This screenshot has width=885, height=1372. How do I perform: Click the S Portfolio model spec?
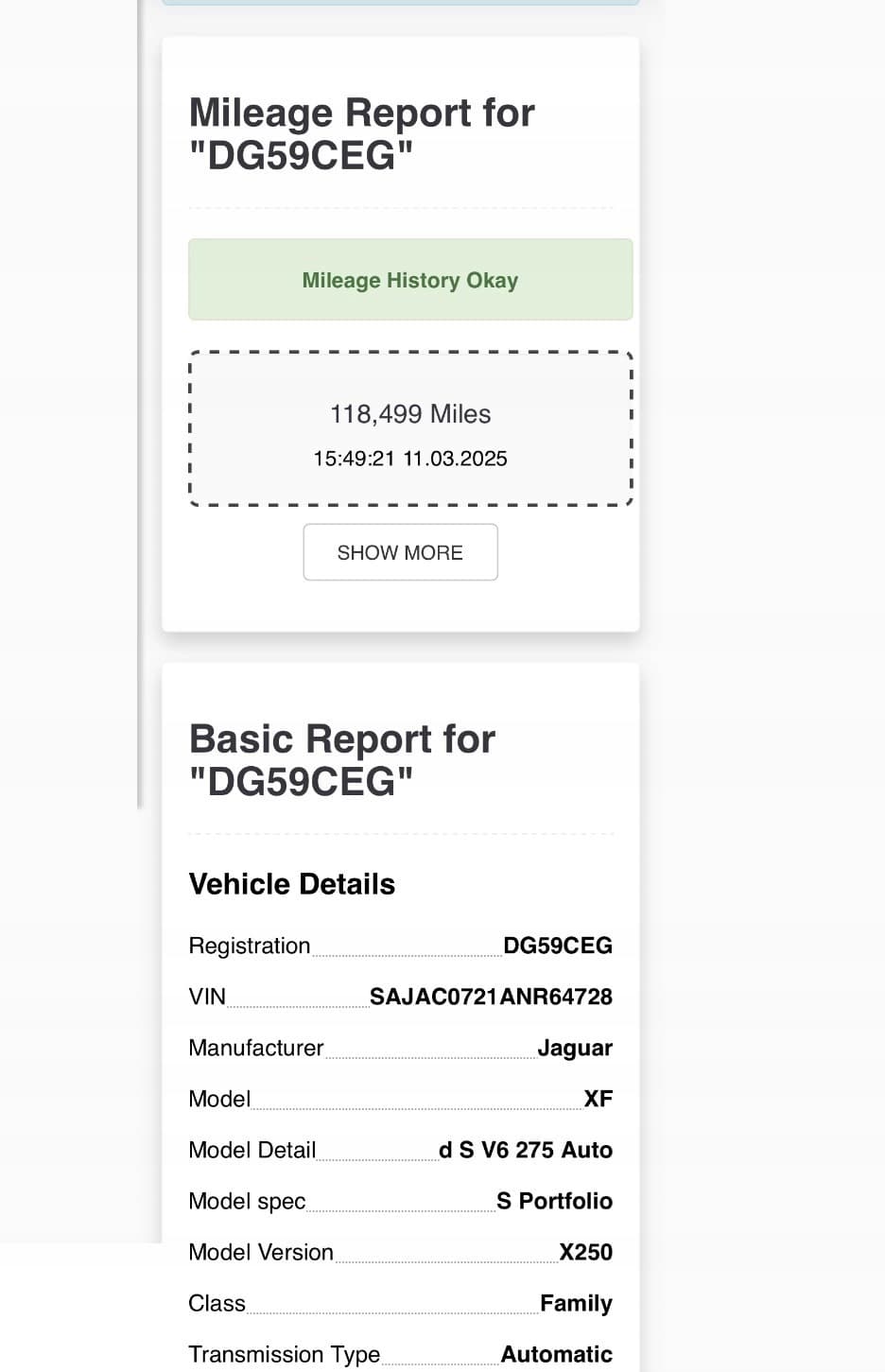tap(555, 1201)
